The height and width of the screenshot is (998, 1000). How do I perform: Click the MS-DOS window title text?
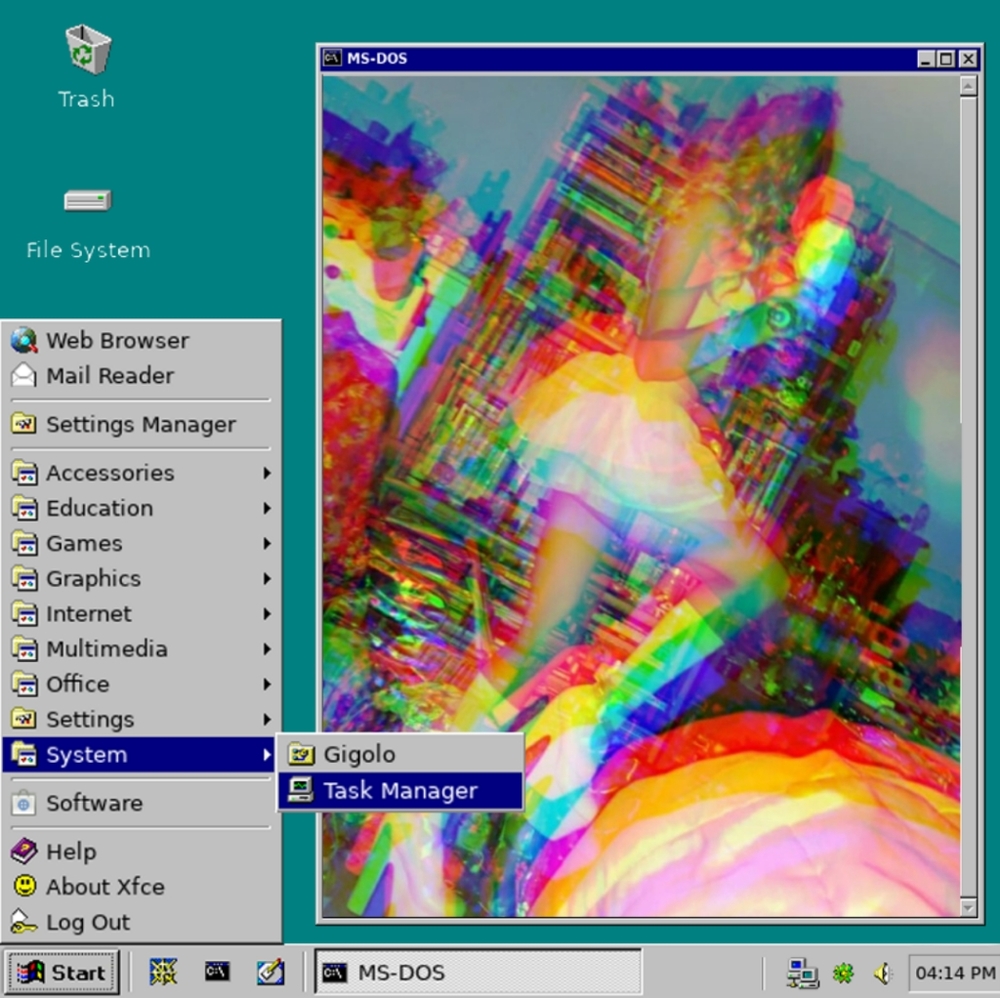[x=377, y=59]
